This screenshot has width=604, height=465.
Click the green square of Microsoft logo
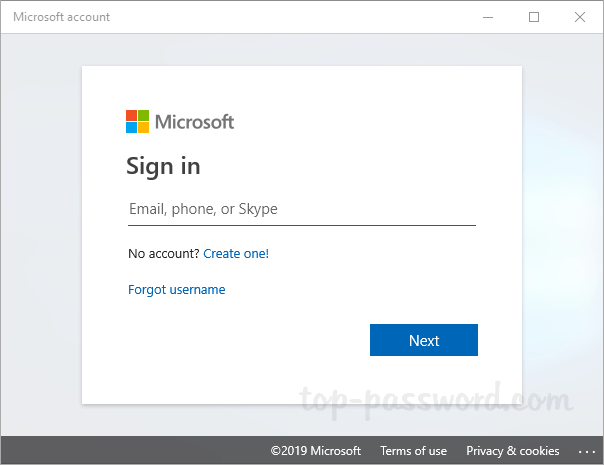[143, 115]
